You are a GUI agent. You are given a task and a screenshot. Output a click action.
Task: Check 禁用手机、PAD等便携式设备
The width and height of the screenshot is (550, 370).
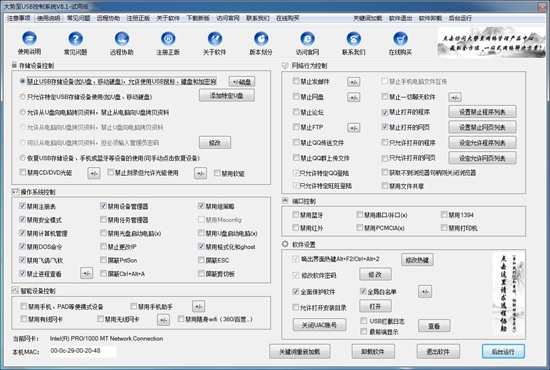[24, 307]
